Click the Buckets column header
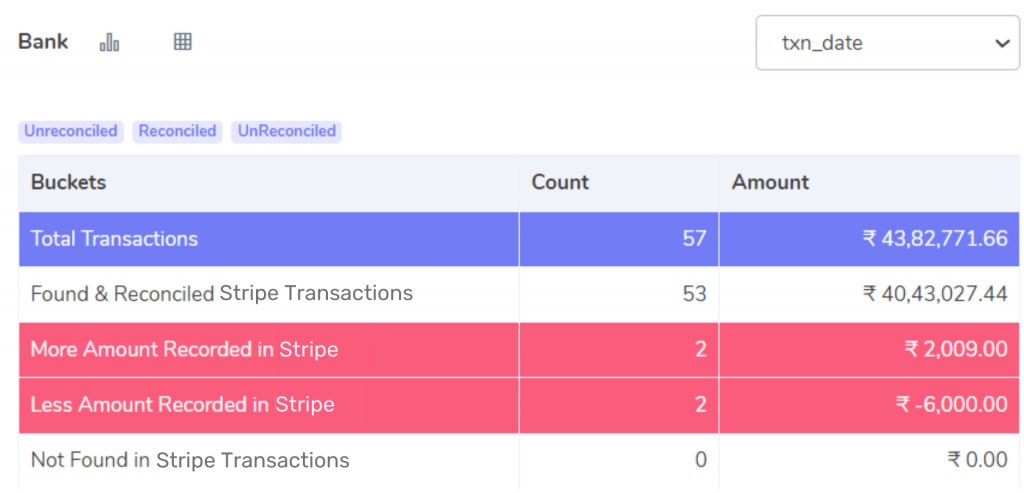This screenshot has height=493, width=1024. coord(69,182)
